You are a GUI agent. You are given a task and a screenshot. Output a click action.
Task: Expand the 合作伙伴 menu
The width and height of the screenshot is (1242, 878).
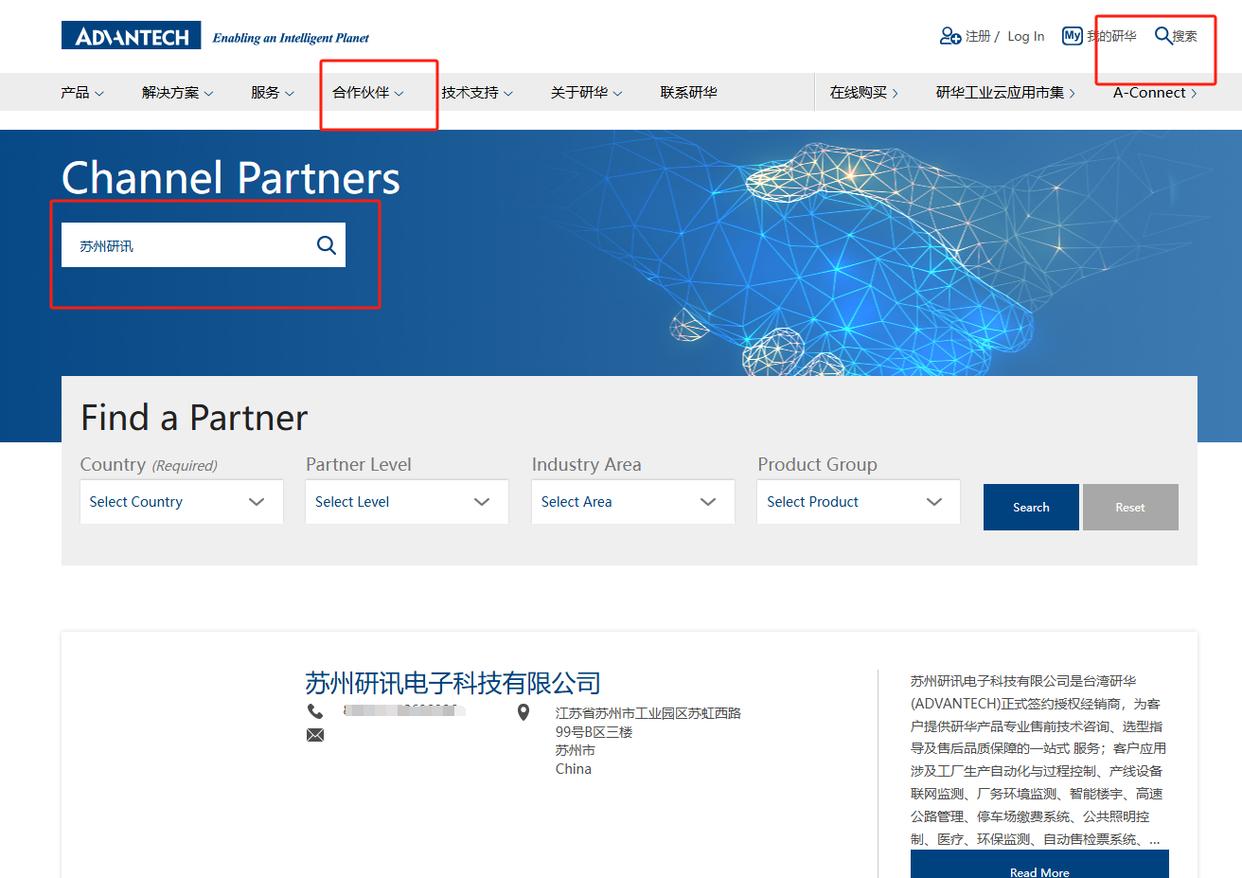click(x=369, y=92)
